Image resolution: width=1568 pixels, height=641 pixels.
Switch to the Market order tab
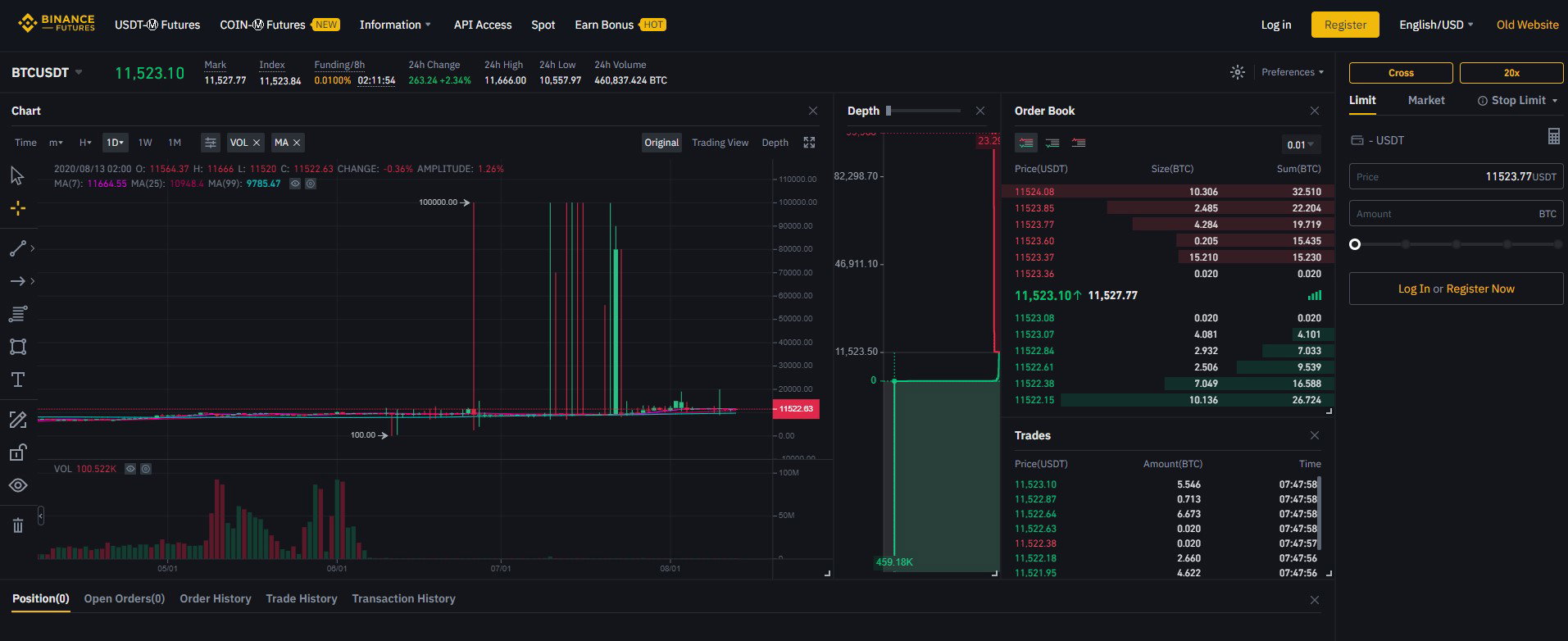point(1426,100)
